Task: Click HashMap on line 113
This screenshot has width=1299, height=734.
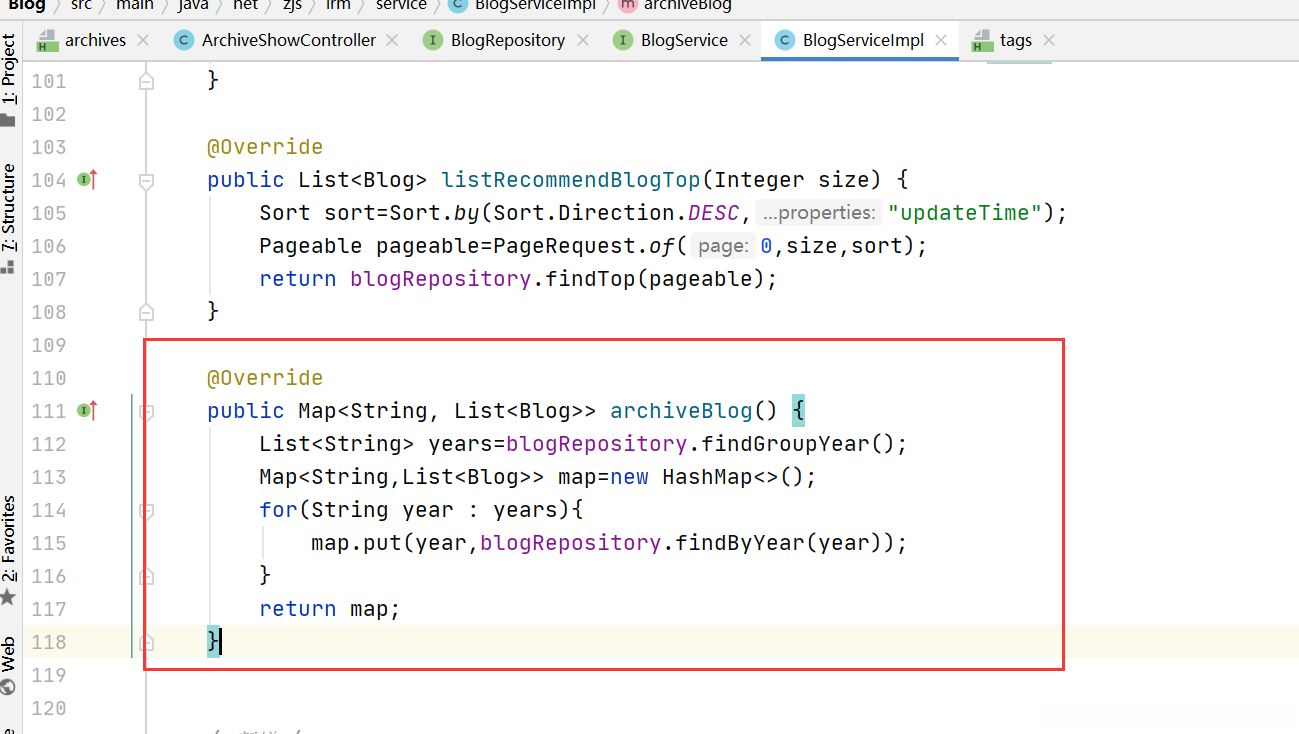Action: pos(707,477)
